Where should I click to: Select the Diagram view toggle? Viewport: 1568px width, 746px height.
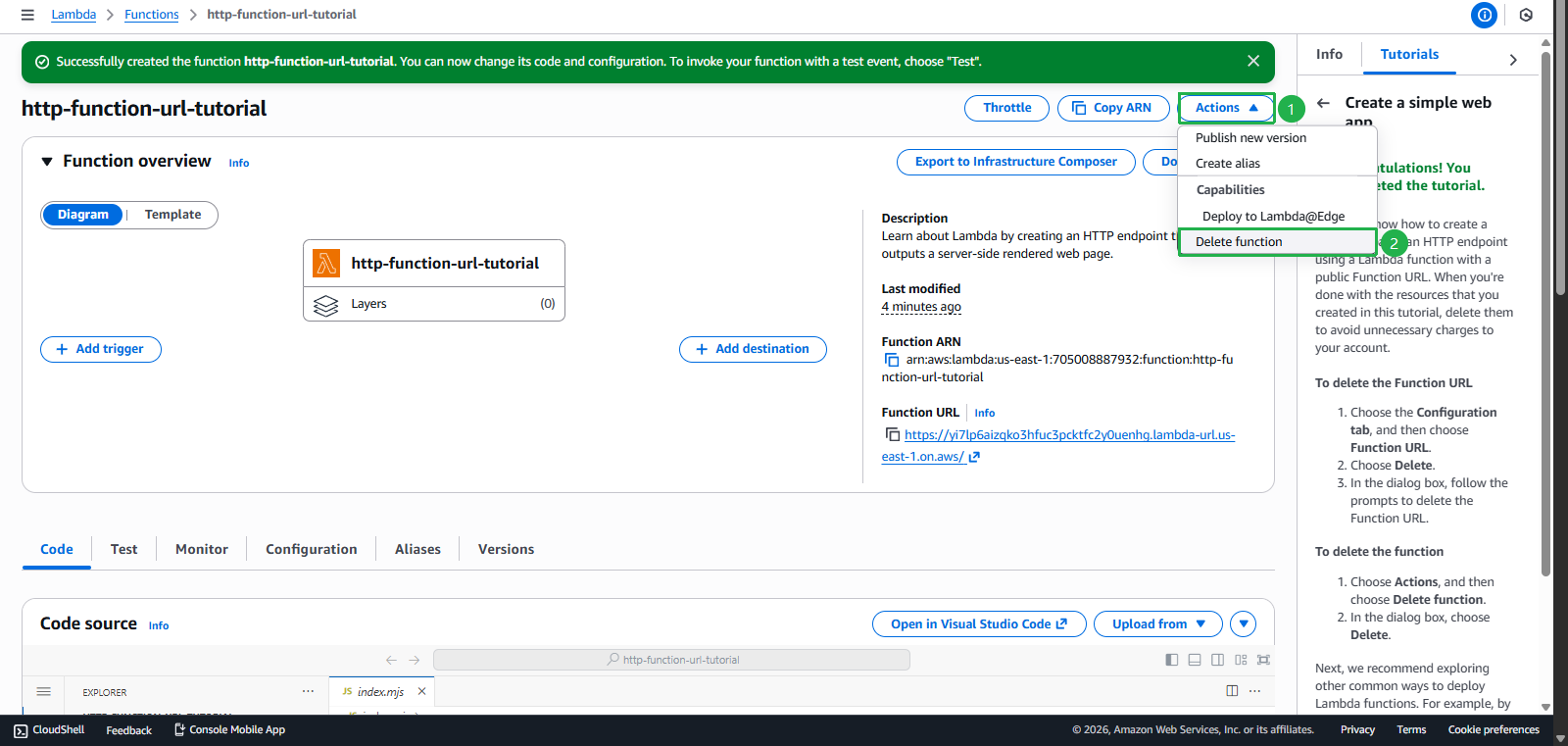tap(83, 215)
